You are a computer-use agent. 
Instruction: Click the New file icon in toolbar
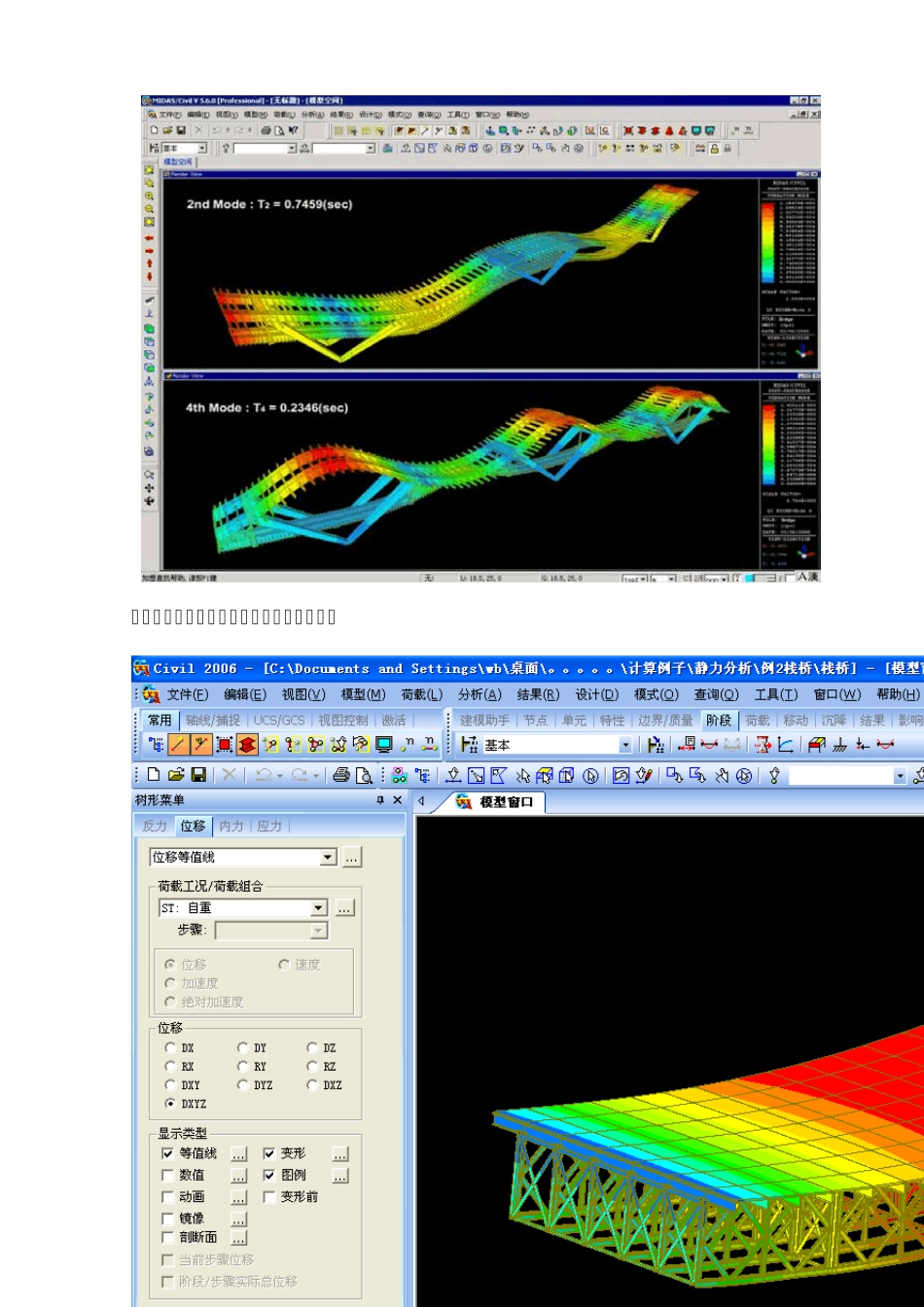[x=154, y=775]
